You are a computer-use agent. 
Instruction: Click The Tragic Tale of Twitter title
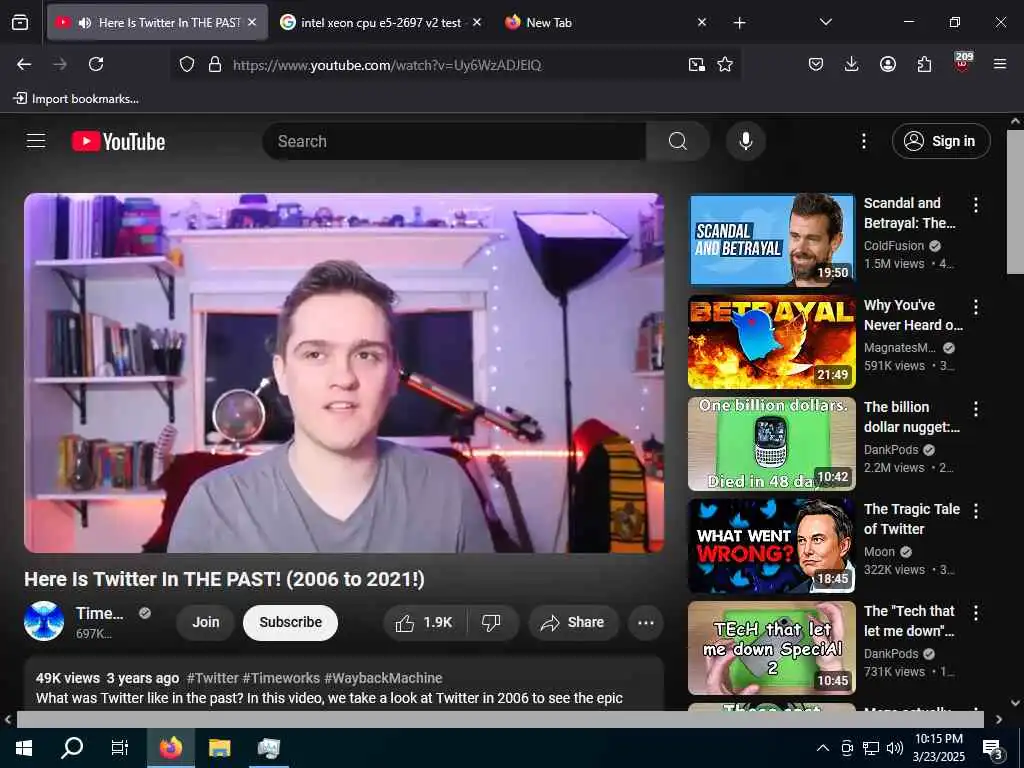[x=912, y=519]
